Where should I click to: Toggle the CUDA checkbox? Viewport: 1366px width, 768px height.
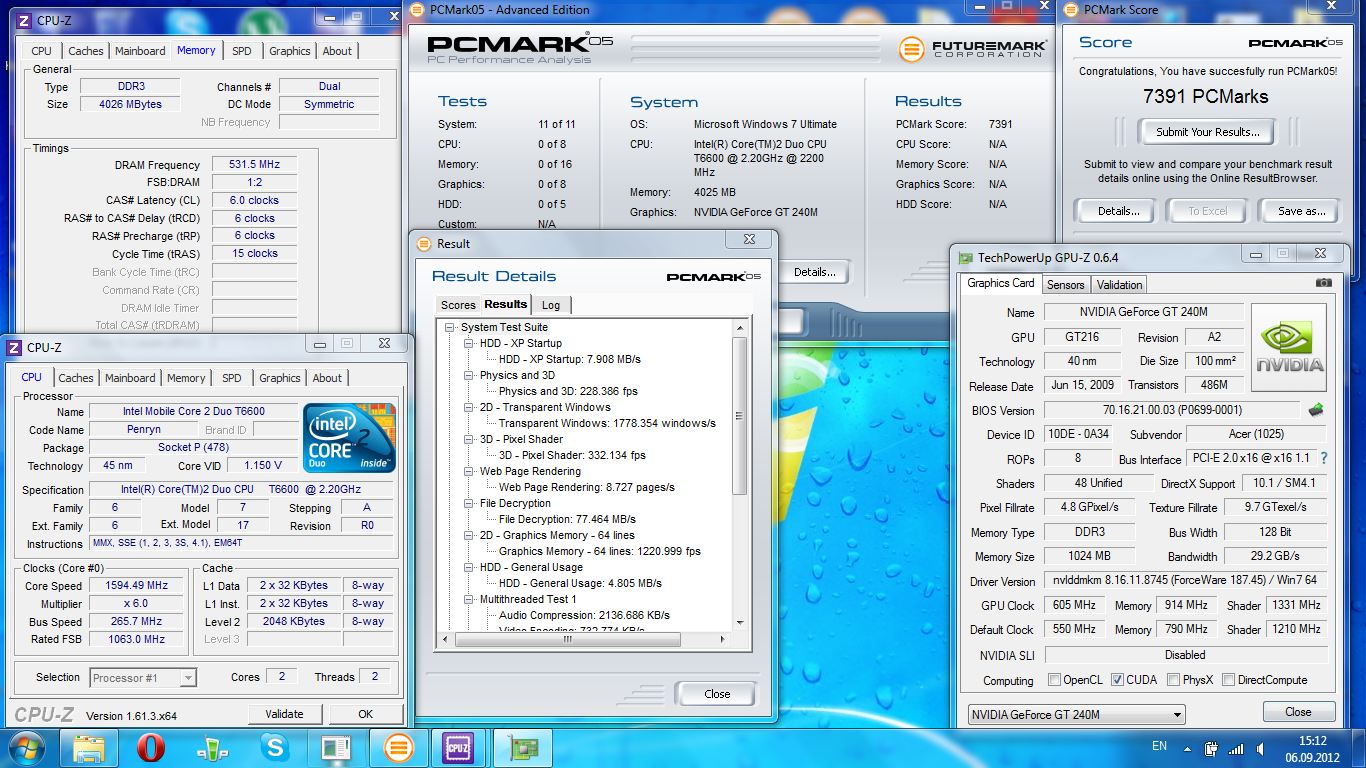pos(1117,680)
